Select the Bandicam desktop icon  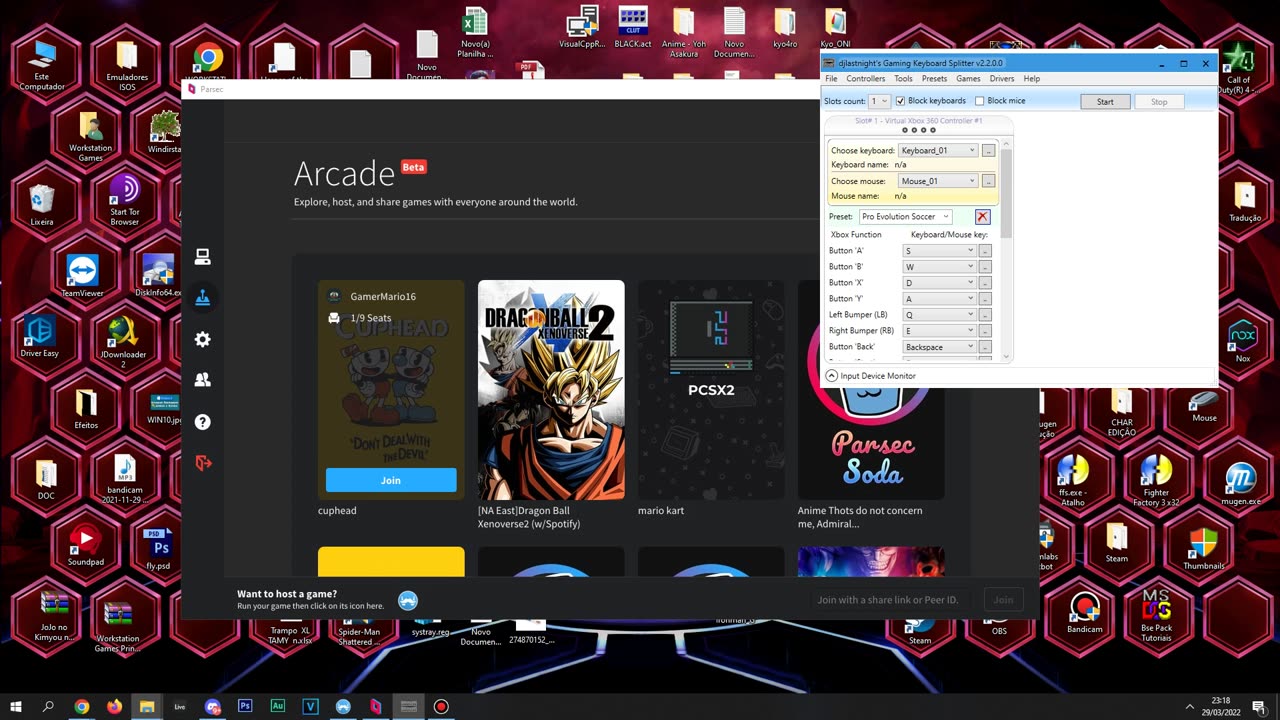[1084, 614]
